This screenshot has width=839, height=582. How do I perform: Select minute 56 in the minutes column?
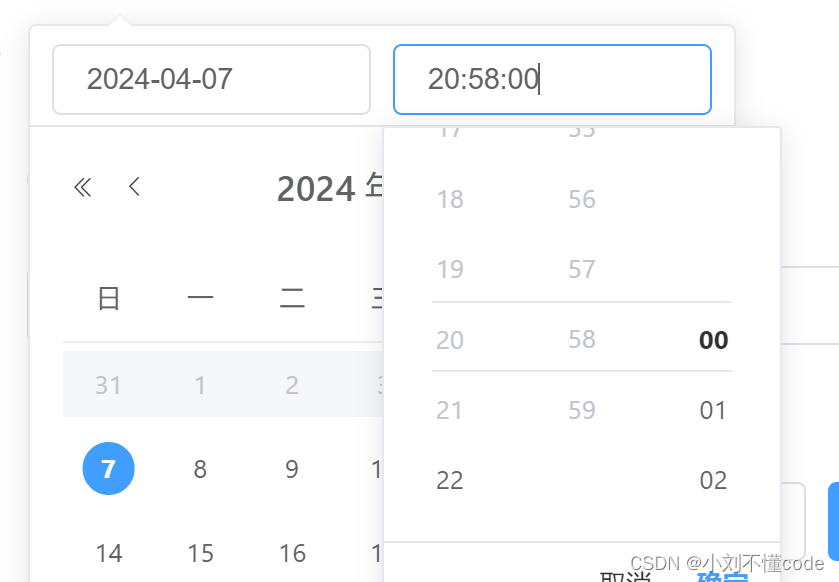tap(581, 199)
